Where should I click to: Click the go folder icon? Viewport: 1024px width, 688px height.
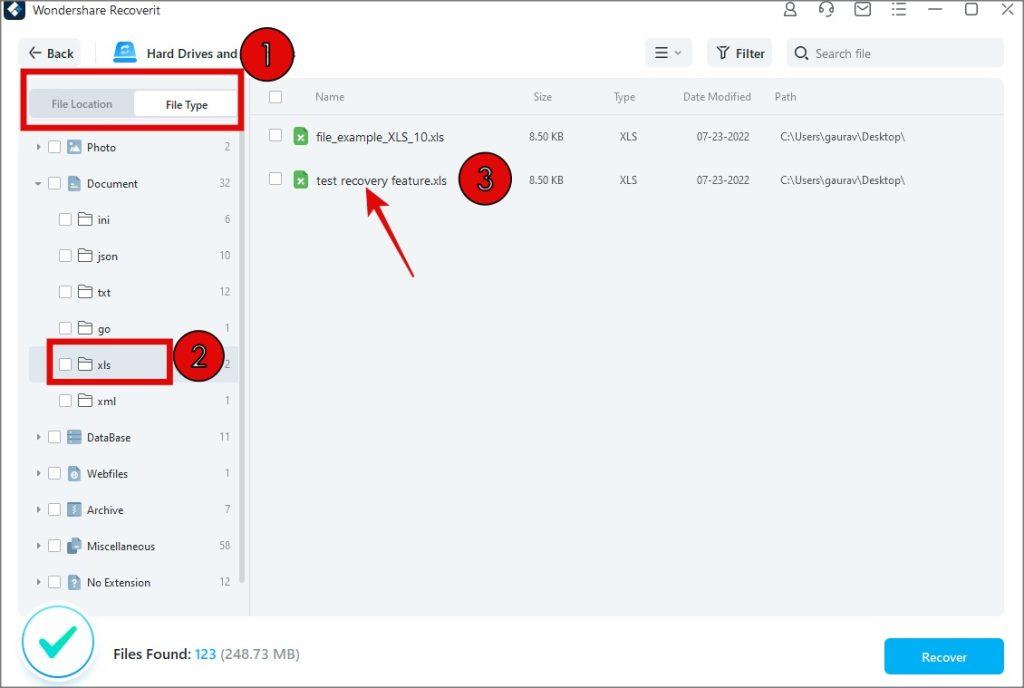pyautogui.click(x=85, y=328)
